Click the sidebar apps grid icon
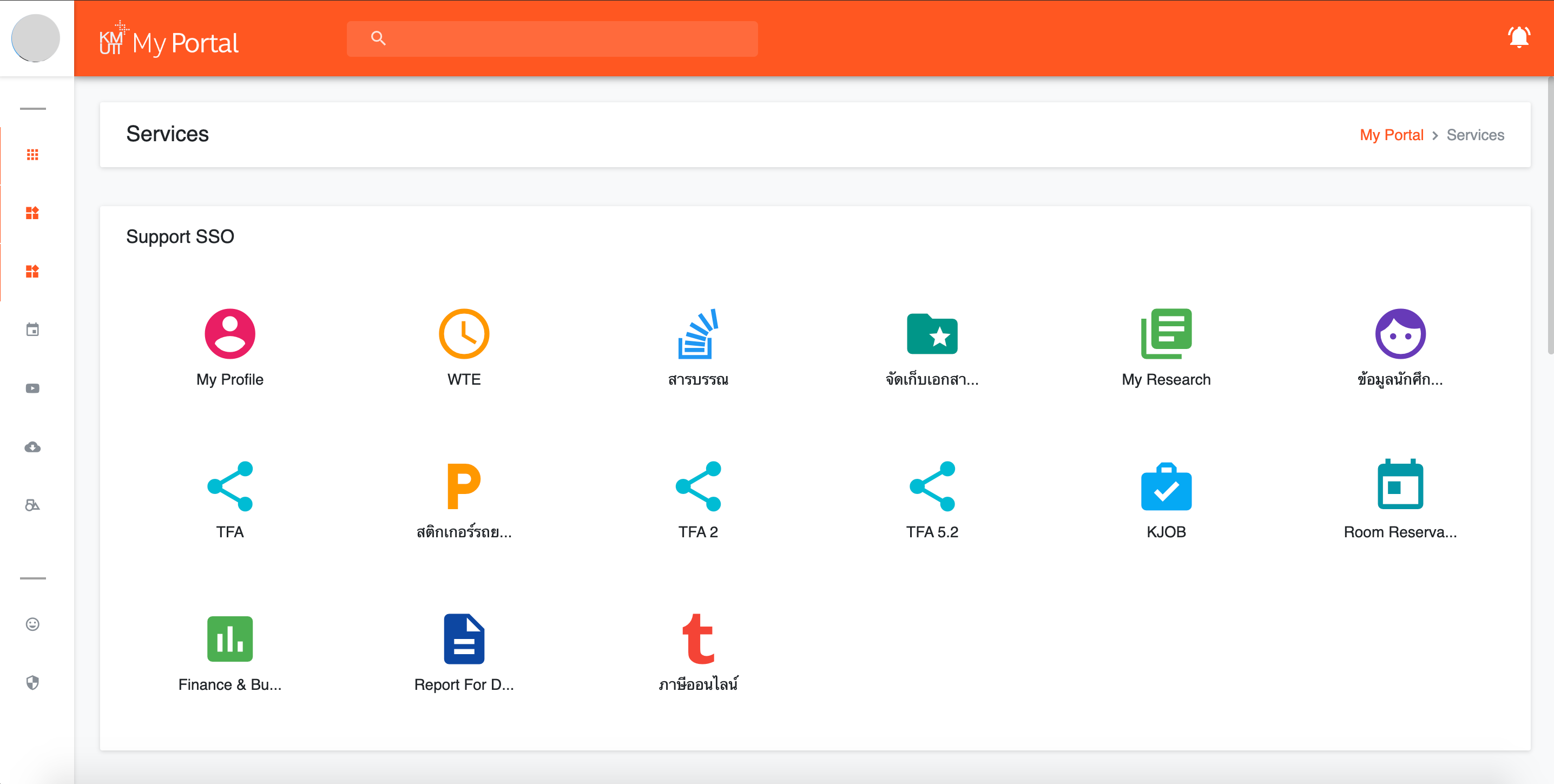 32,155
